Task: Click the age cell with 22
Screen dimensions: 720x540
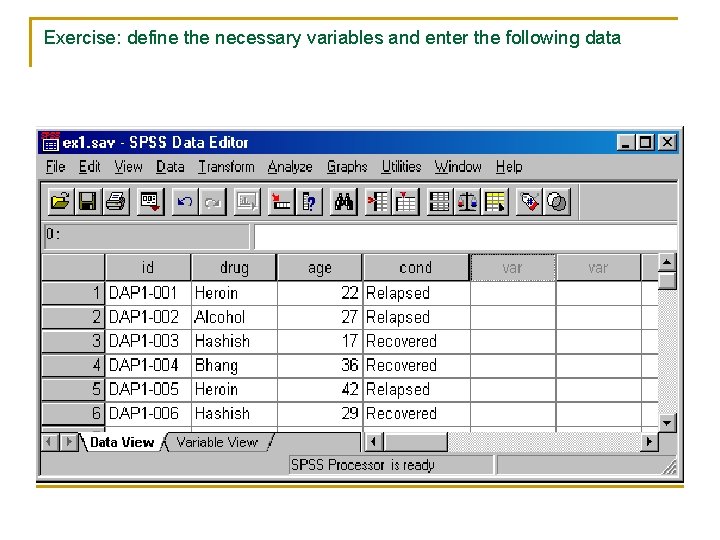Action: 320,293
